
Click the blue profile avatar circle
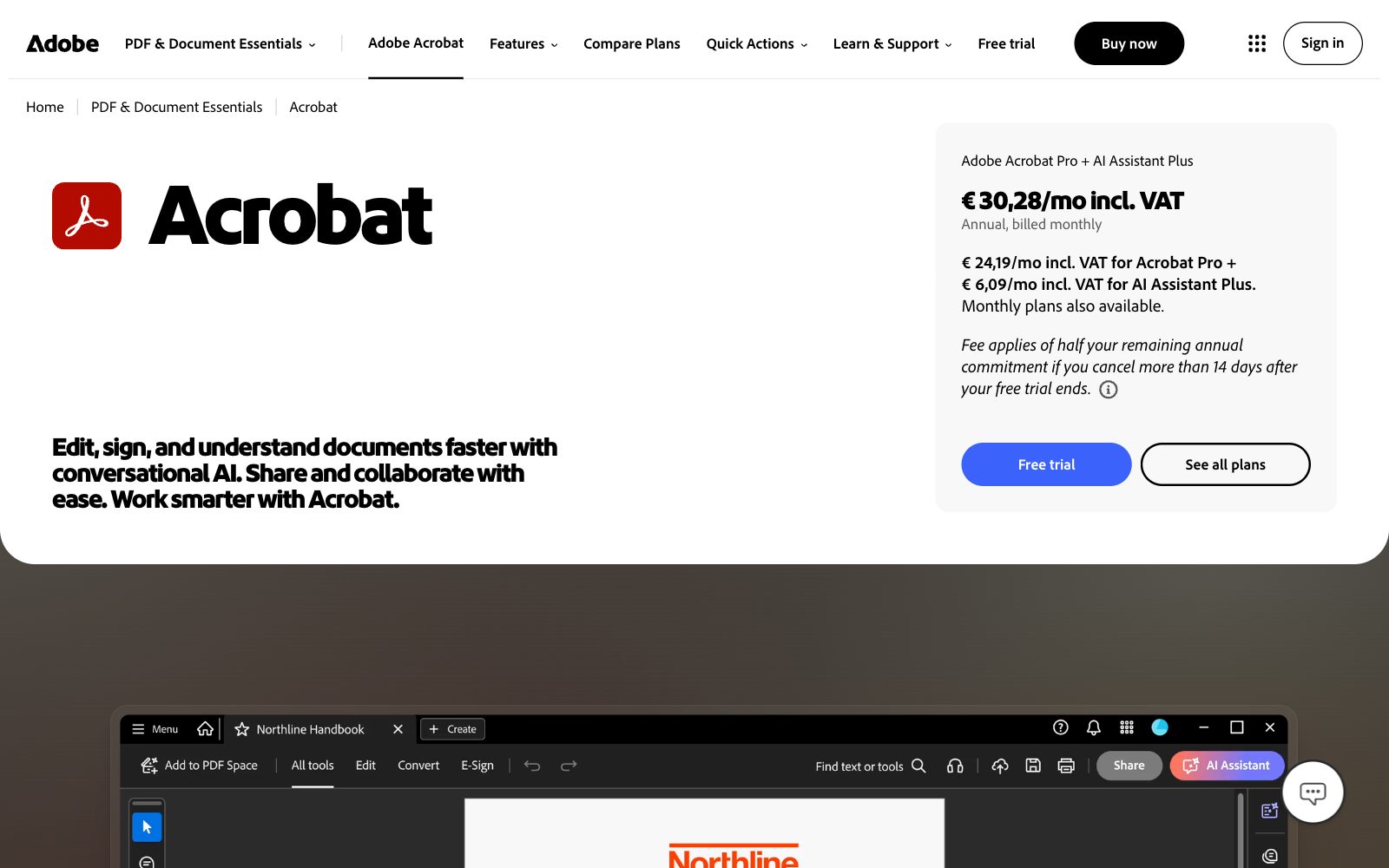pos(1160,727)
